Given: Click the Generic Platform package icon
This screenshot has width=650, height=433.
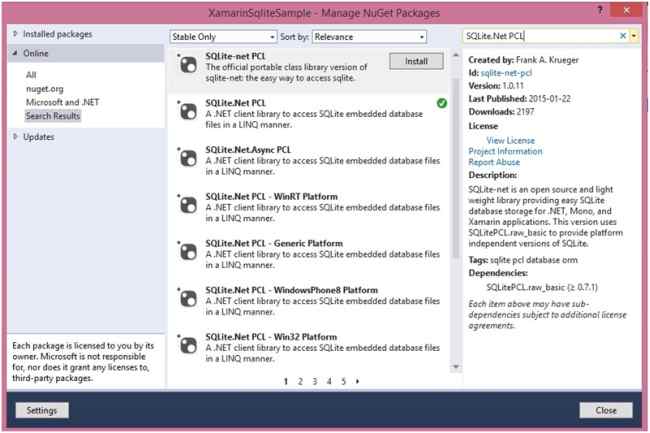Looking at the screenshot, I should point(188,252).
